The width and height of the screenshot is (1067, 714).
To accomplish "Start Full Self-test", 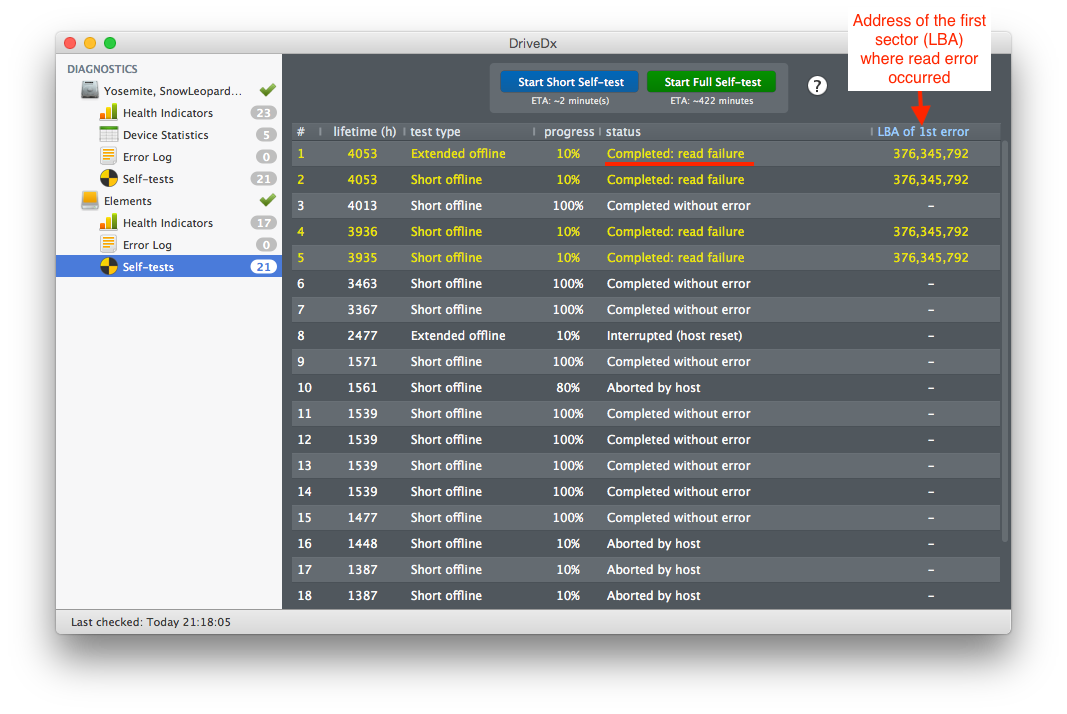I will (x=712, y=82).
